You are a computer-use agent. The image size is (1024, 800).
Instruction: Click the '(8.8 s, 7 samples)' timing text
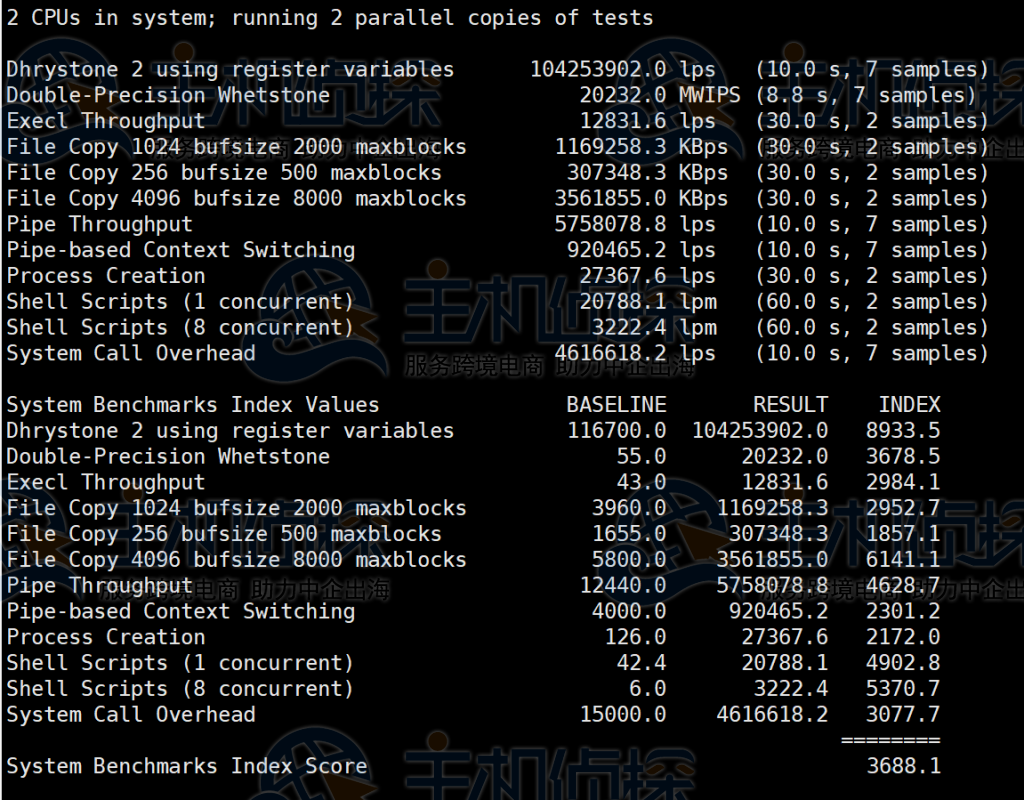tap(866, 96)
